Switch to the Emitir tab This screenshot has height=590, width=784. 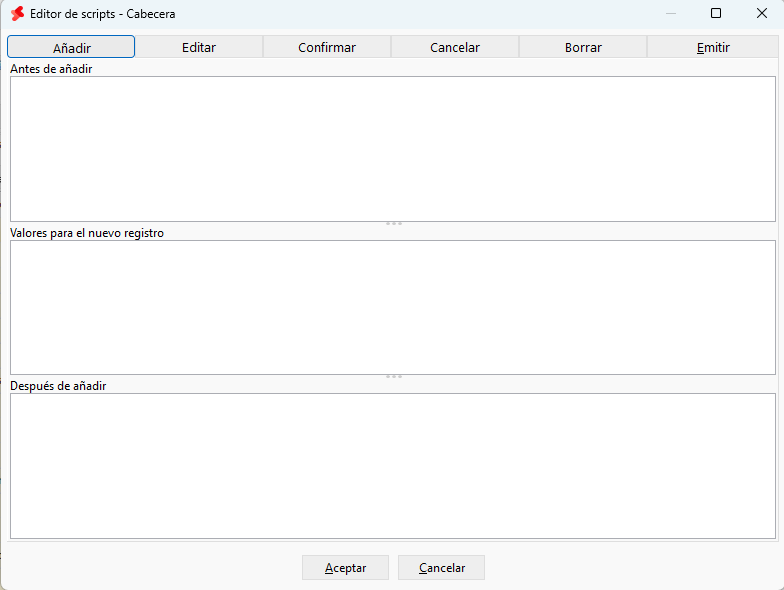pyautogui.click(x=713, y=47)
